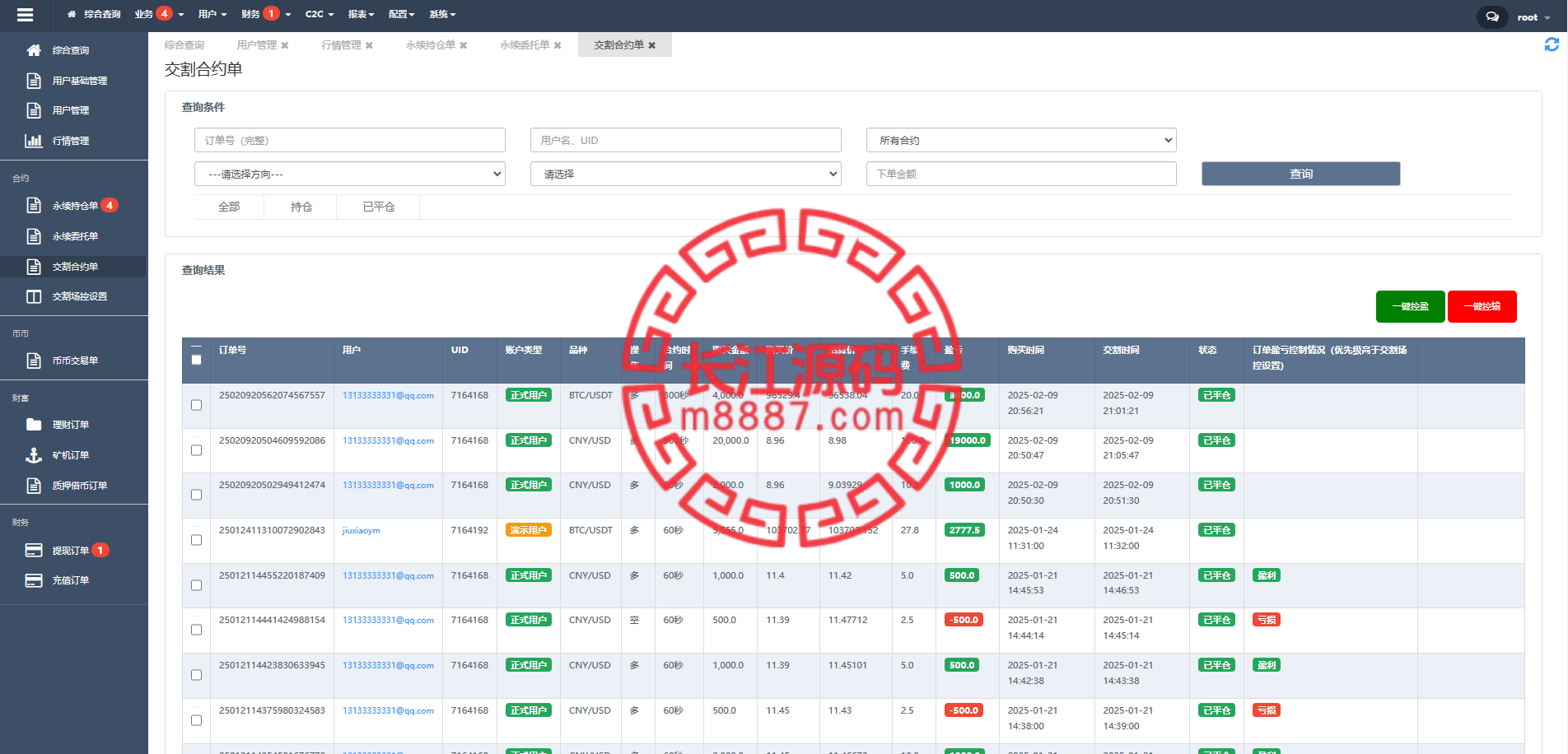Toggle the select-all checkbox in table header
Image resolution: width=1568 pixels, height=754 pixels.
tap(196, 360)
